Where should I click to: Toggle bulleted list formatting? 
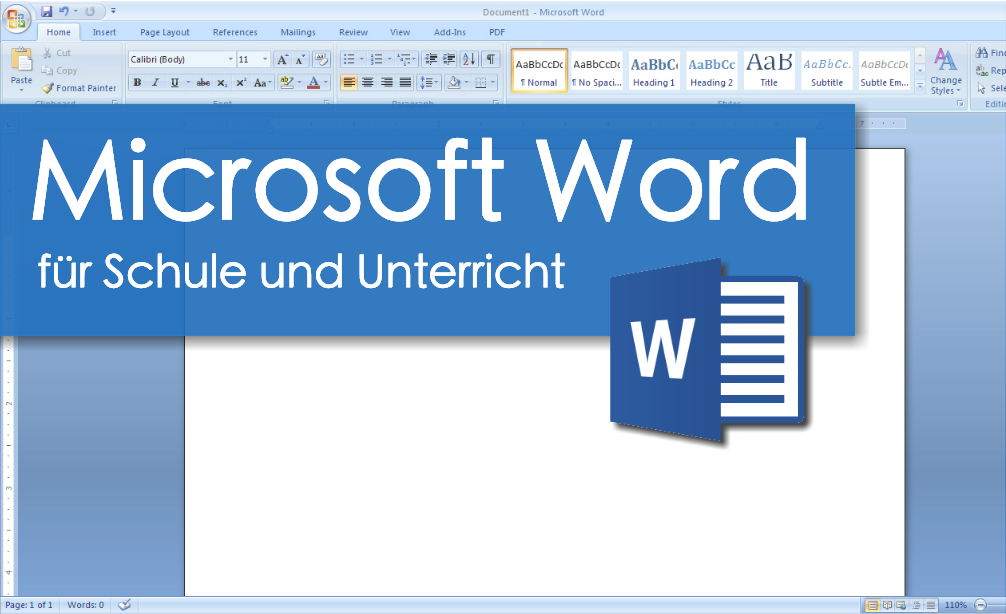348,59
